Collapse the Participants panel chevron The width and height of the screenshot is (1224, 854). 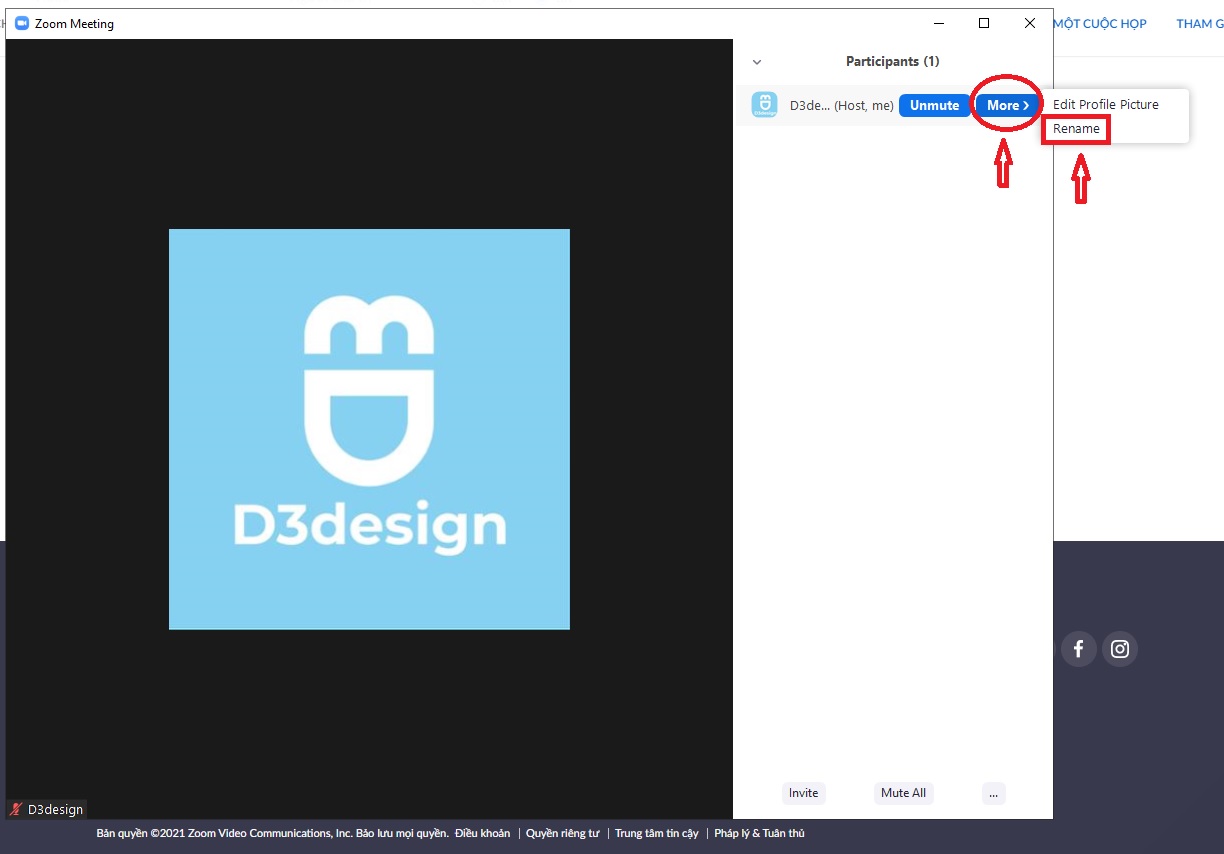(757, 62)
